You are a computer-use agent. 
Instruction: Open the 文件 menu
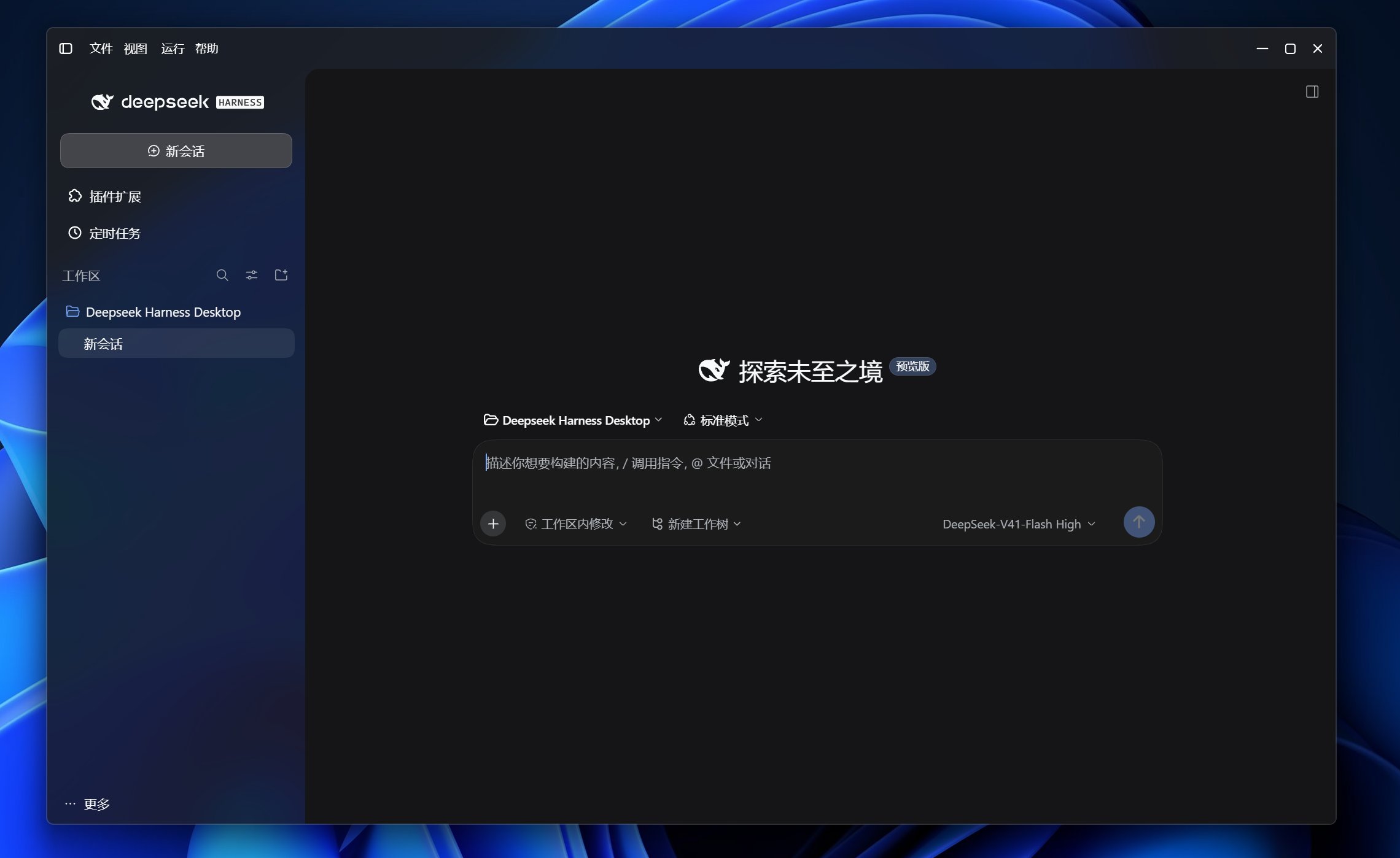pos(101,48)
